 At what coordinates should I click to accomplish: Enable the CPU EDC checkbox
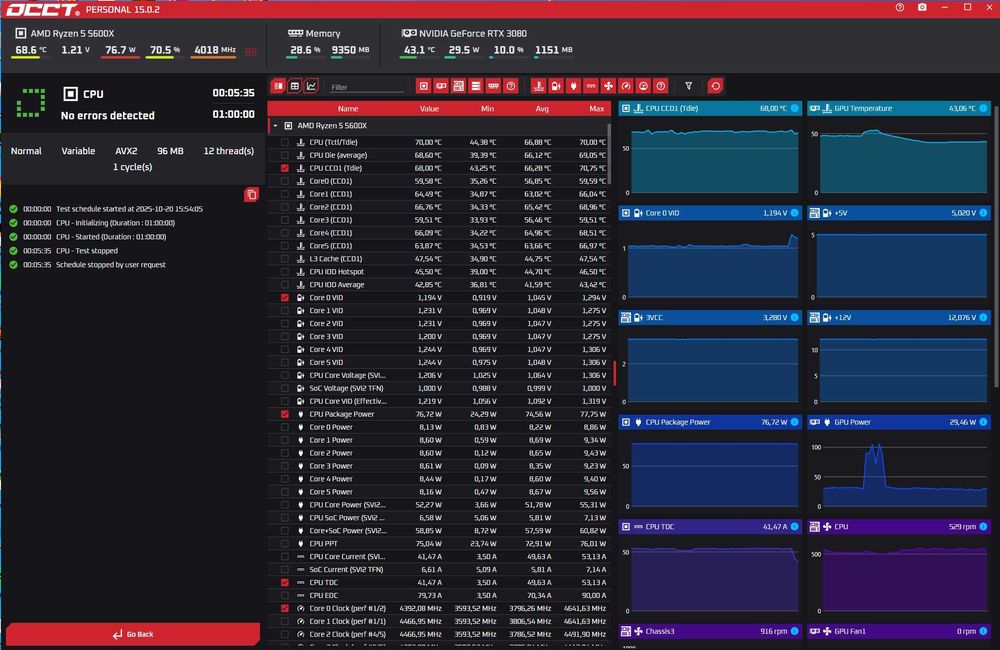(284, 595)
